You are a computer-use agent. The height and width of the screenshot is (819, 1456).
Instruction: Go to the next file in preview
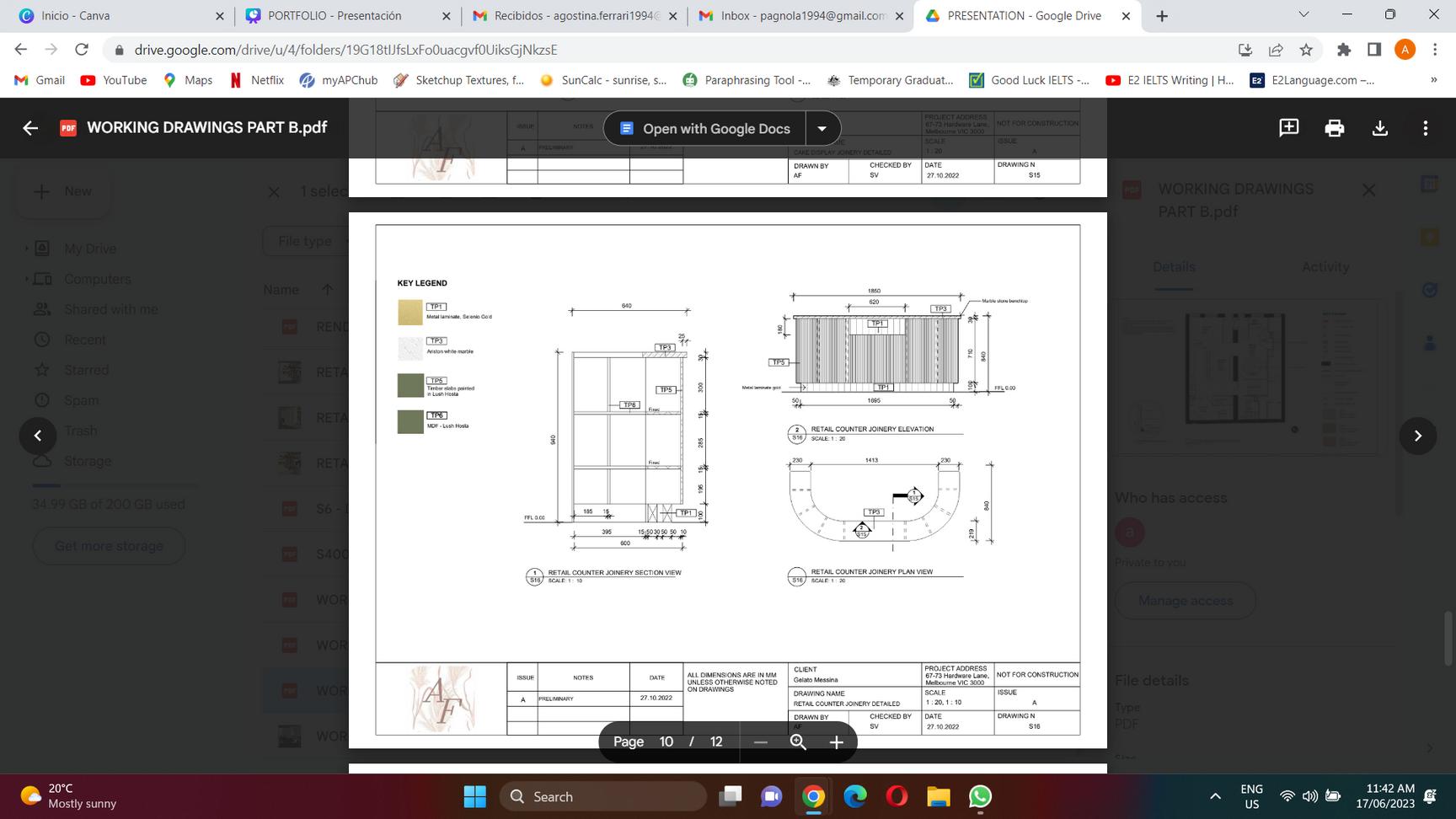[x=1417, y=436]
